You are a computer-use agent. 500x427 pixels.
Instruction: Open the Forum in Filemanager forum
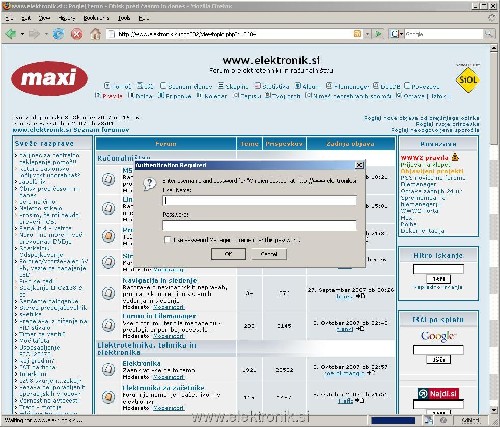coord(159,316)
